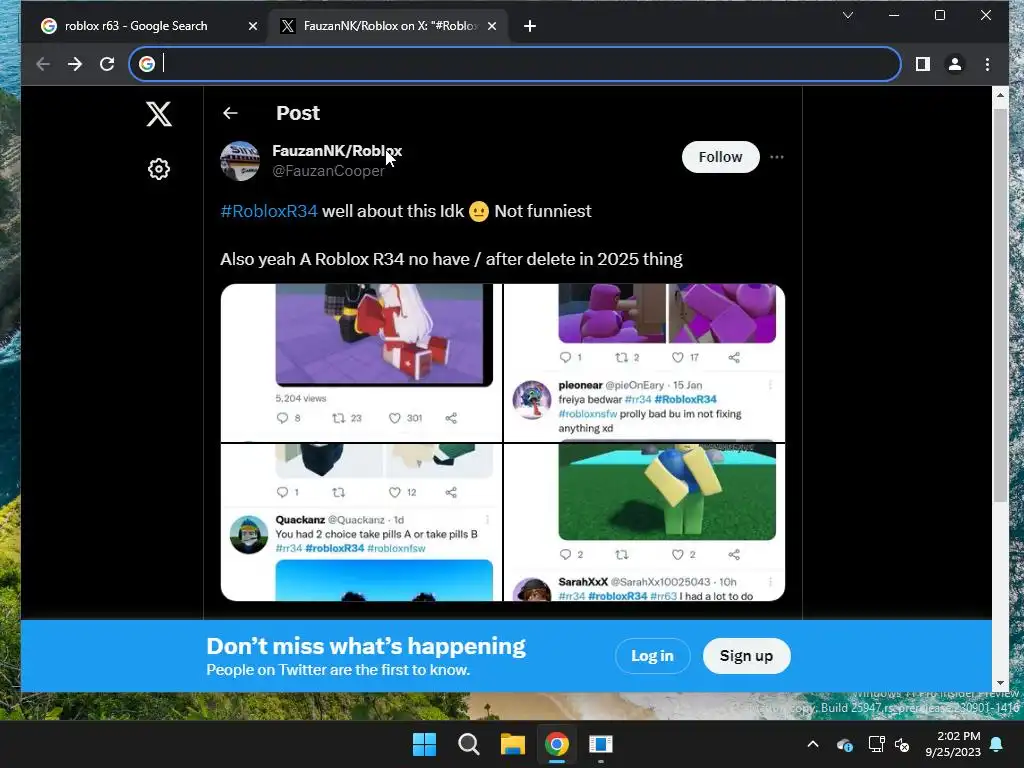Open a new browser tab
The height and width of the screenshot is (768, 1024).
530,26
